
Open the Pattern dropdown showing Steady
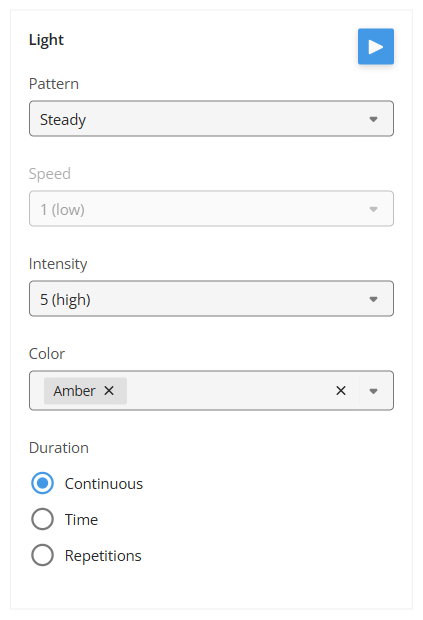(x=212, y=119)
